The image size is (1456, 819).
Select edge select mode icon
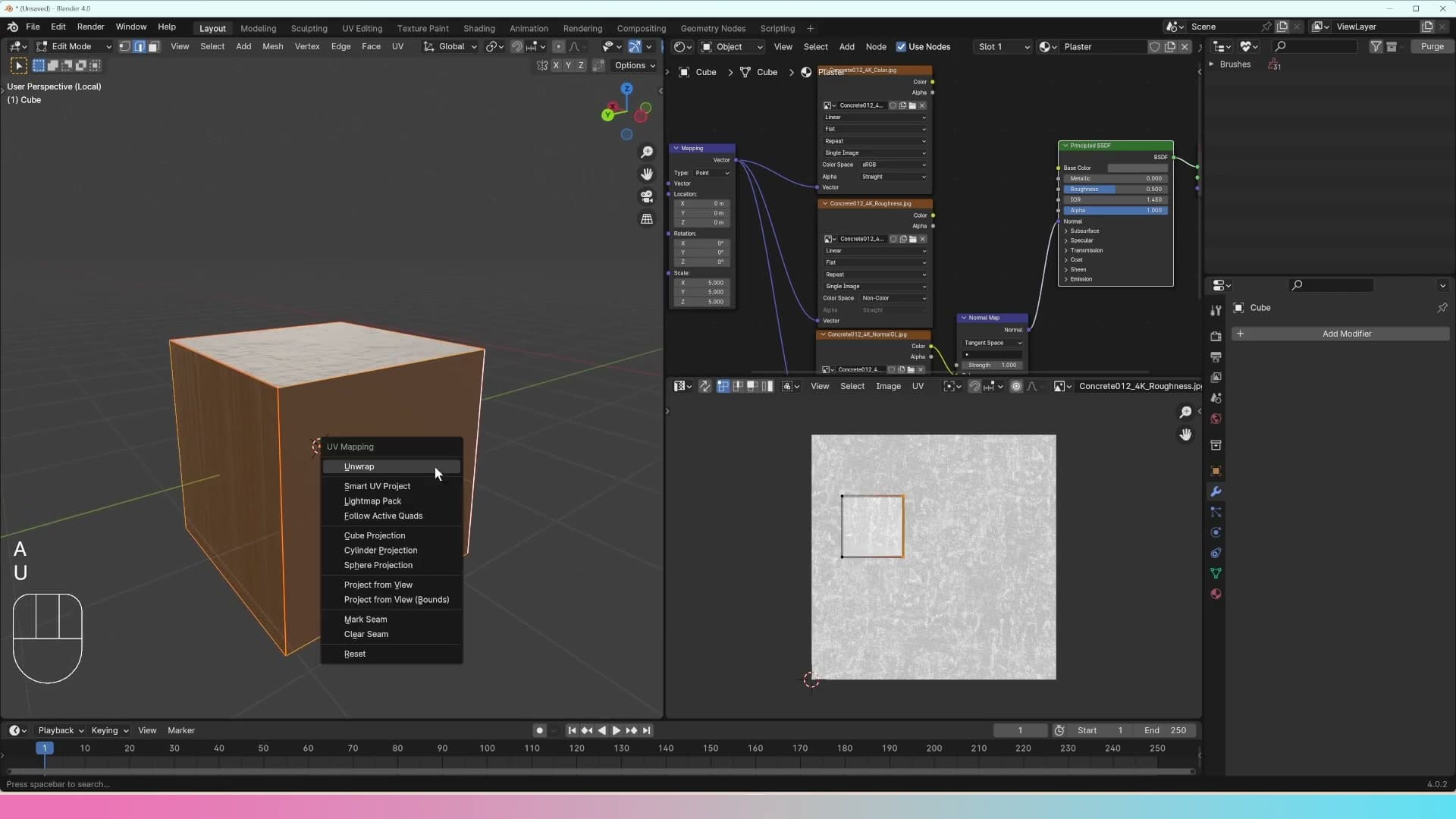(x=139, y=47)
